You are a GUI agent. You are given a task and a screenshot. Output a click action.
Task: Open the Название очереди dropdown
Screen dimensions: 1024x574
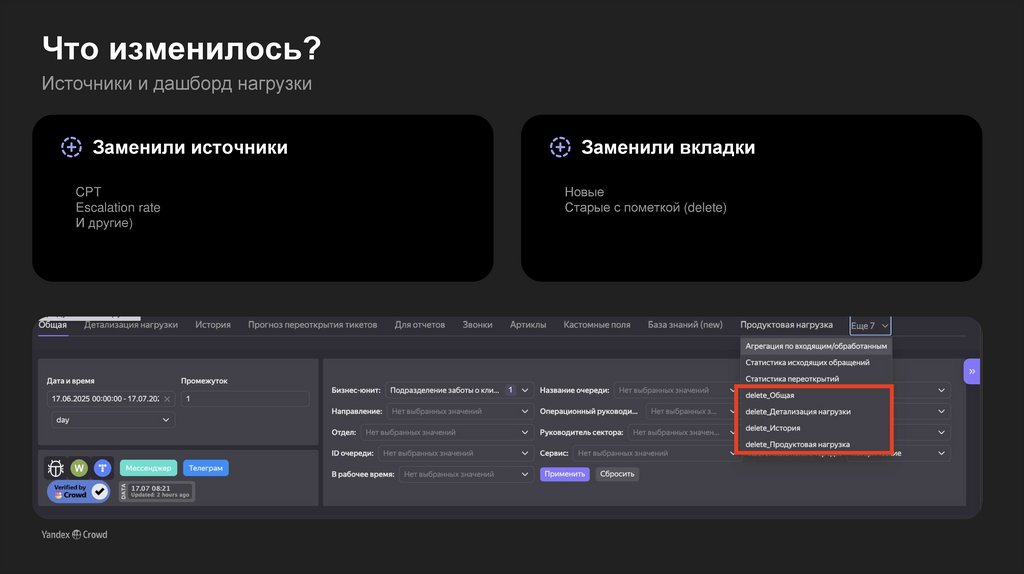pos(675,390)
